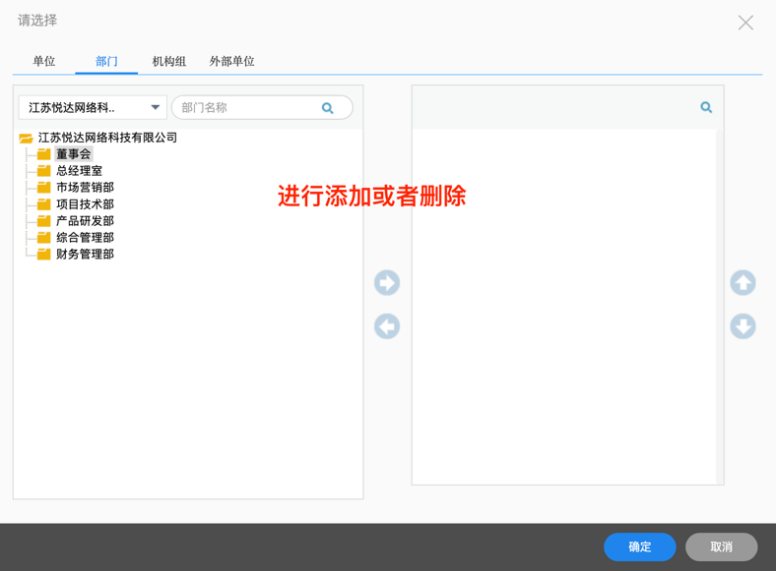Click the root company folder icon
This screenshot has height=571, width=776.
(26, 138)
